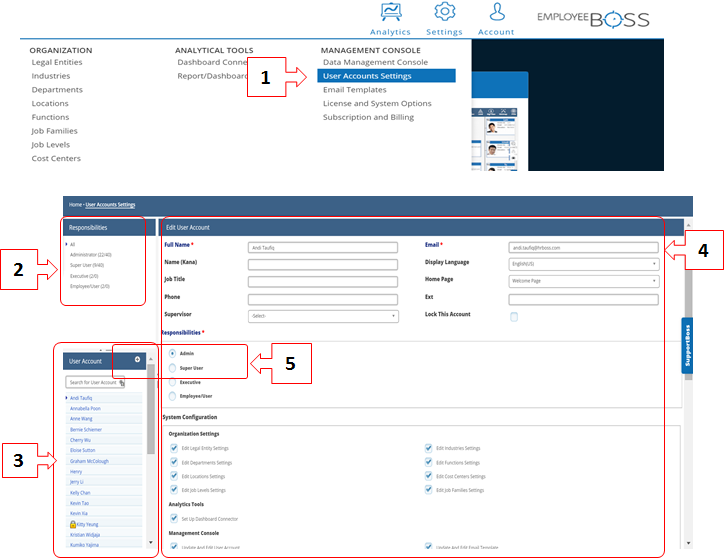724x558 pixels.
Task: Select user Graham McColough
Action: pyautogui.click(x=89, y=461)
